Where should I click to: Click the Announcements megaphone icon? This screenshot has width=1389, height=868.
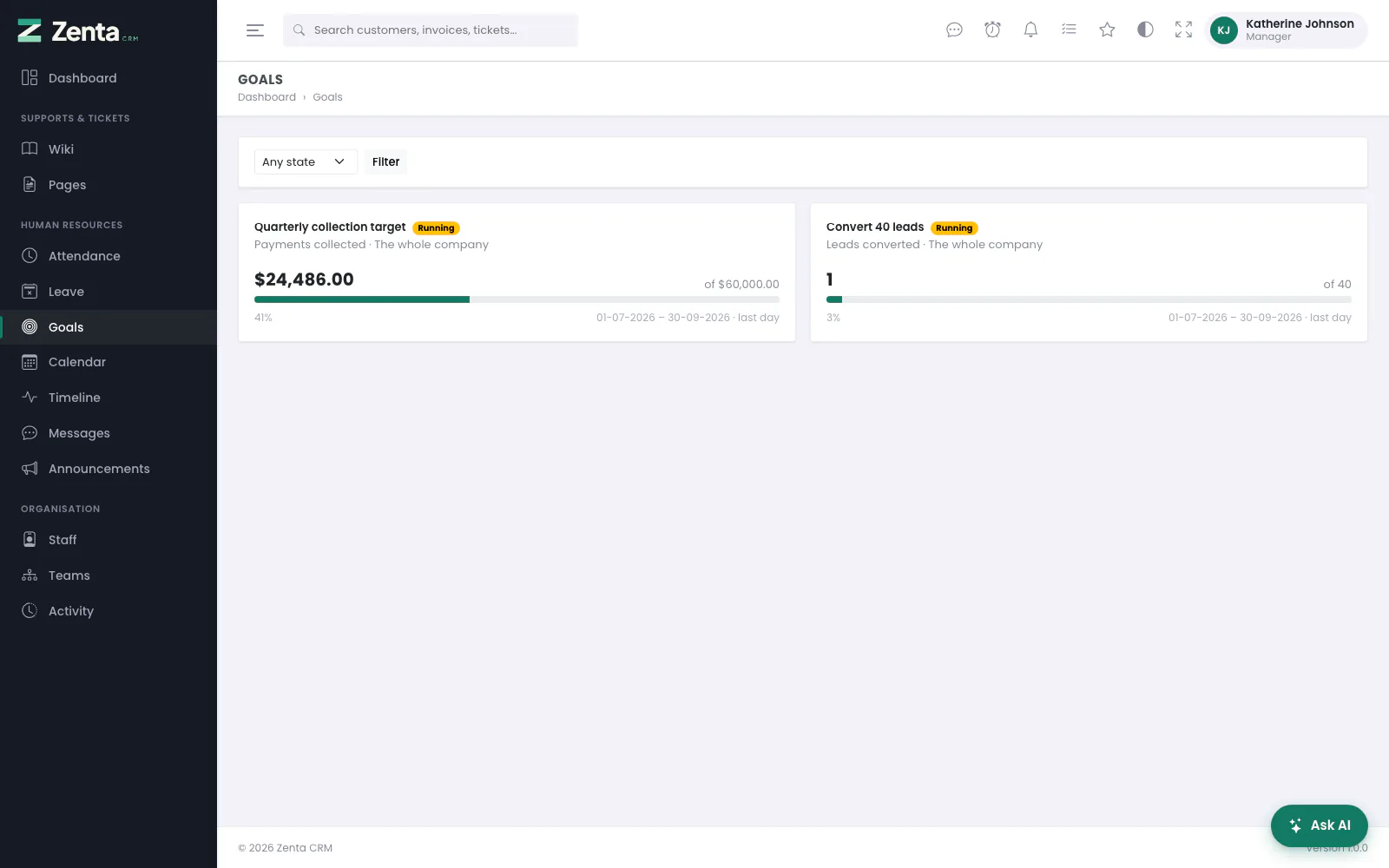[x=30, y=469]
